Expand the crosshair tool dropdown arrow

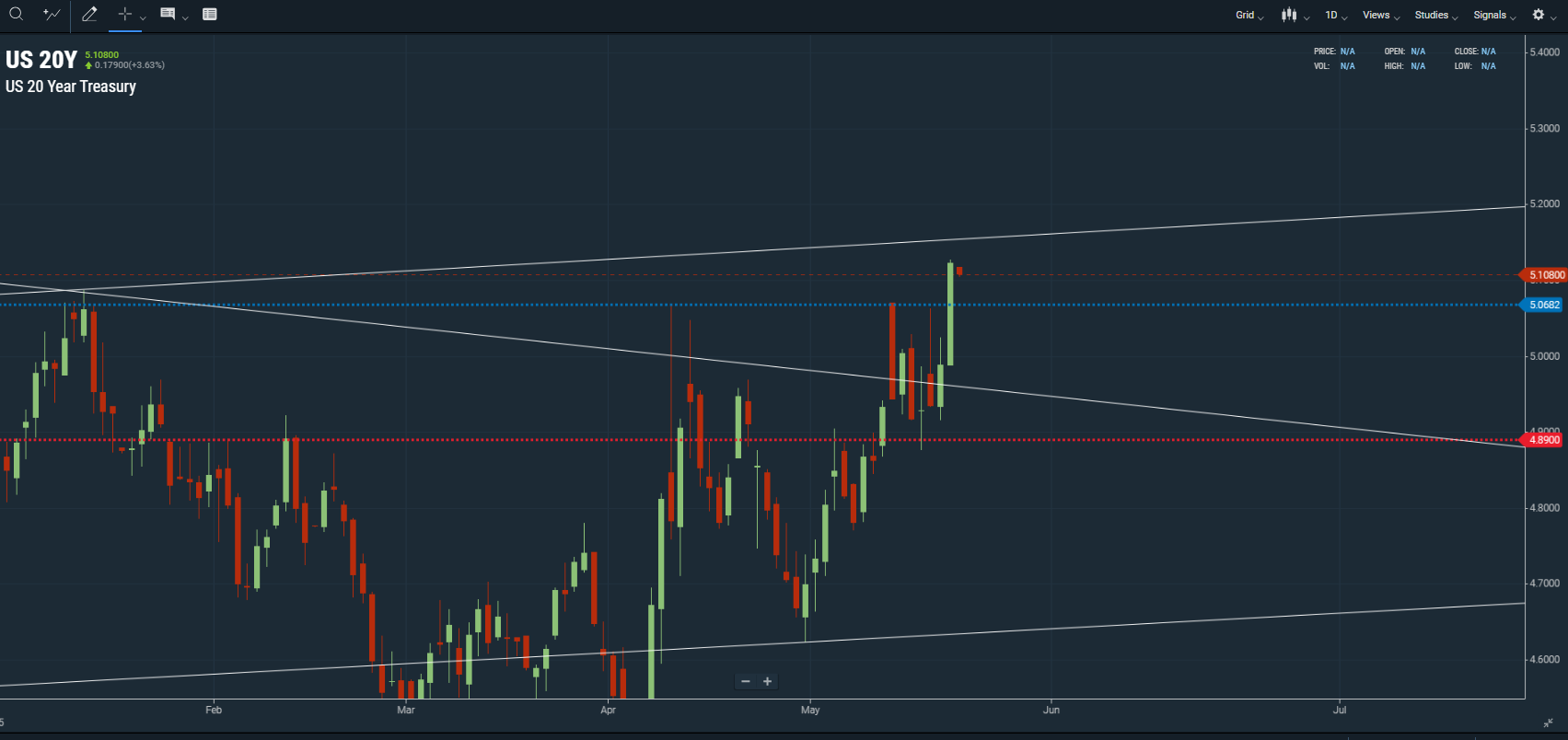(x=143, y=17)
